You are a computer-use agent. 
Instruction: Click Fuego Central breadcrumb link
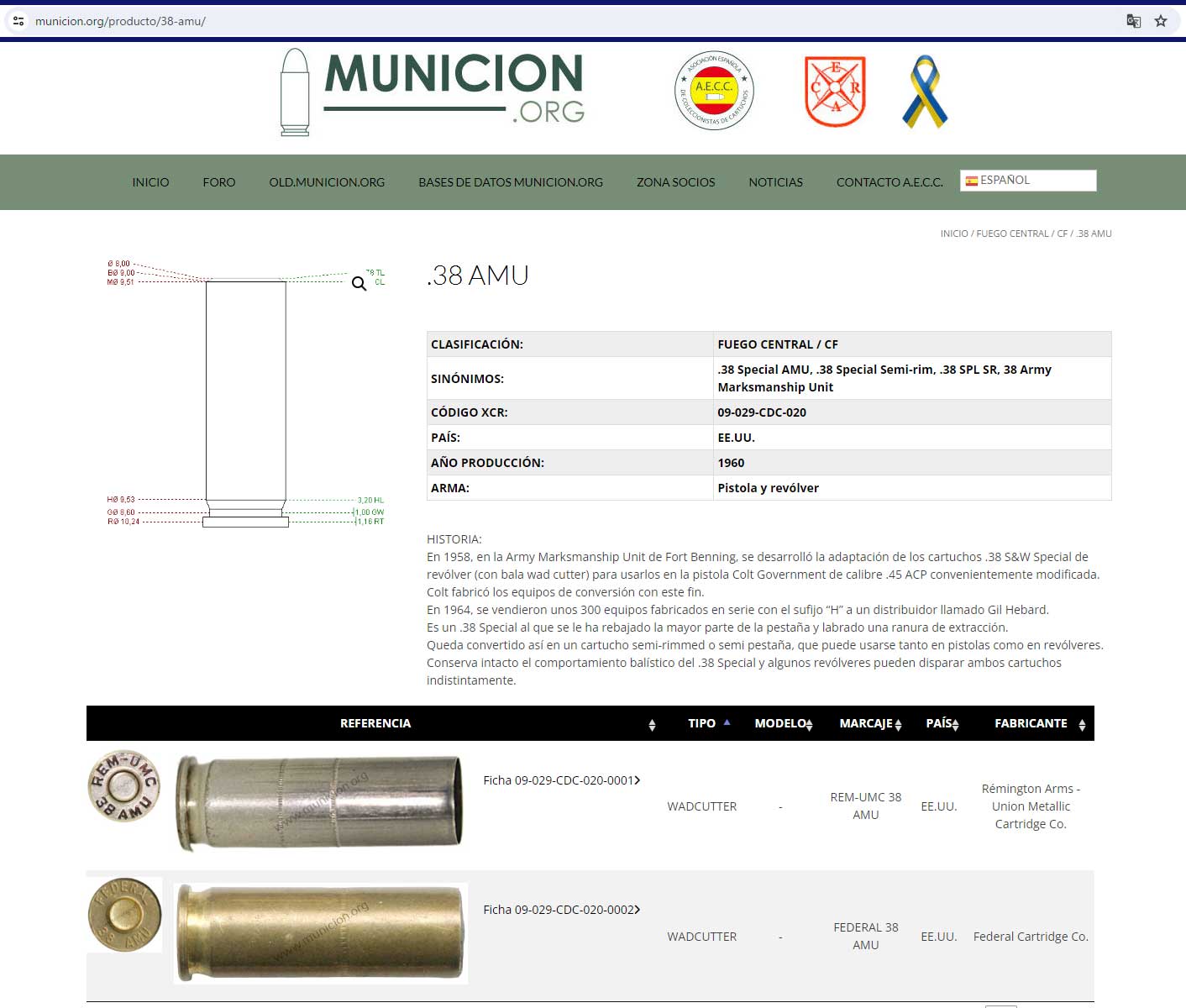tap(1012, 234)
